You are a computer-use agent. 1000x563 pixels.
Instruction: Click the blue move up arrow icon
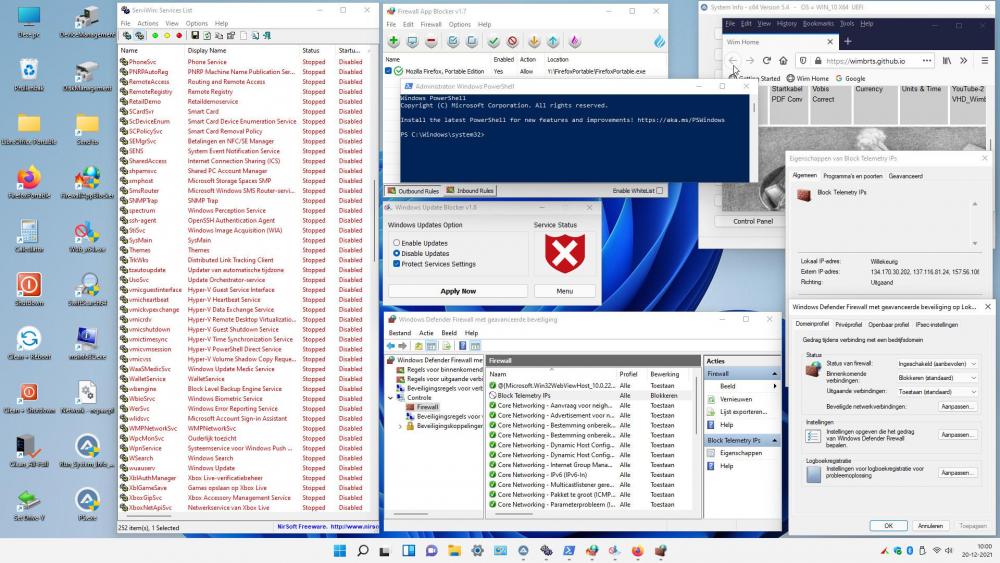click(553, 42)
